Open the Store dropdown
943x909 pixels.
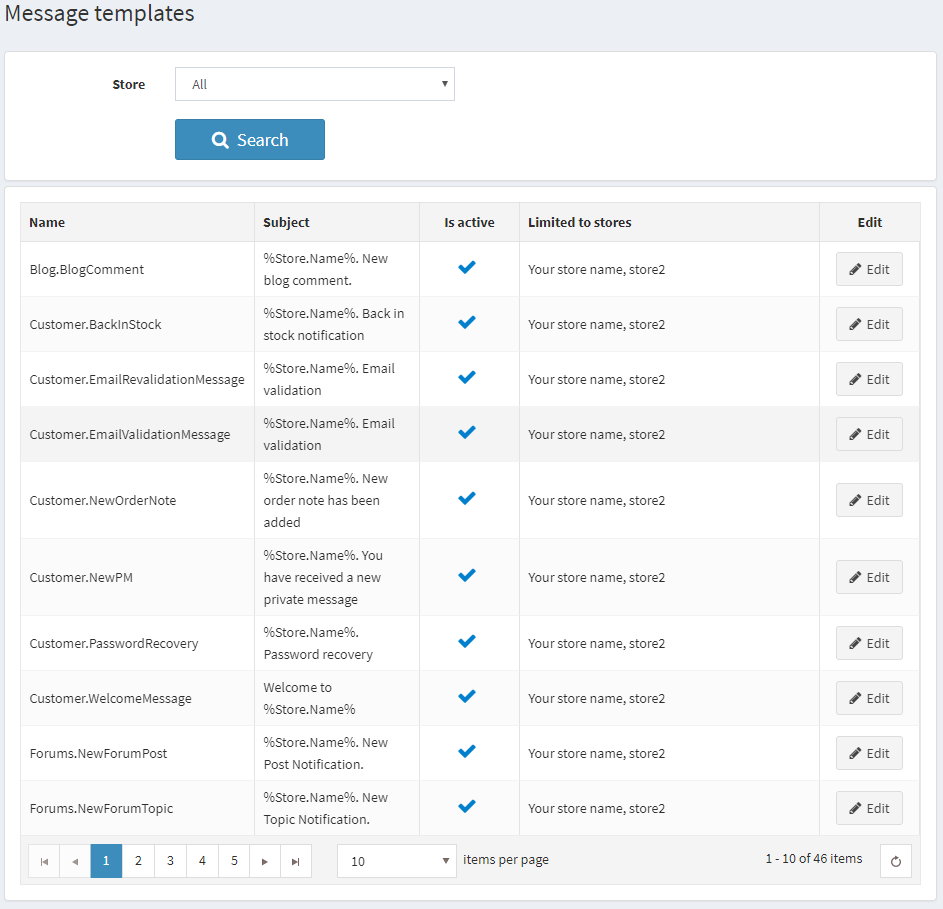pyautogui.click(x=314, y=85)
